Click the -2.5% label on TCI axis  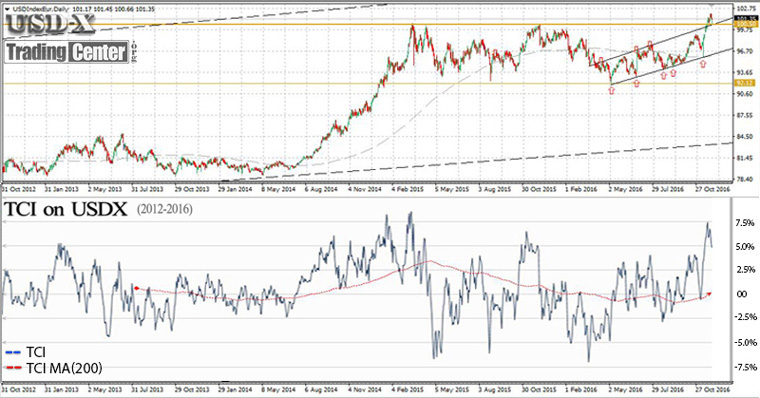coord(744,317)
